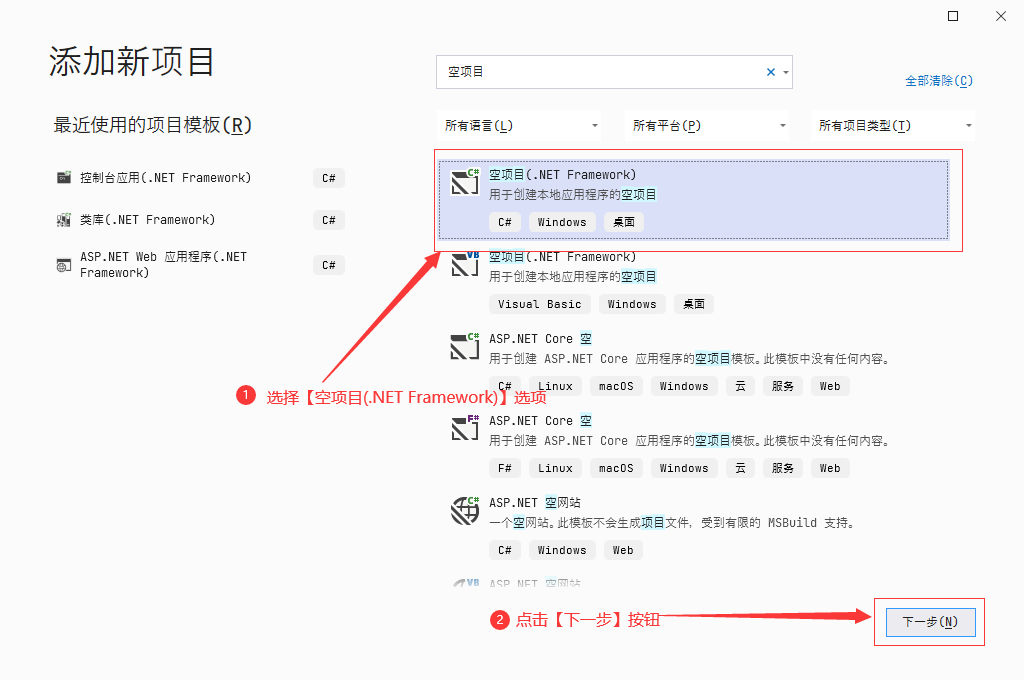Image resolution: width=1024 pixels, height=680 pixels.
Task: Close the 添加新项目 dialog
Action: tap(1000, 16)
